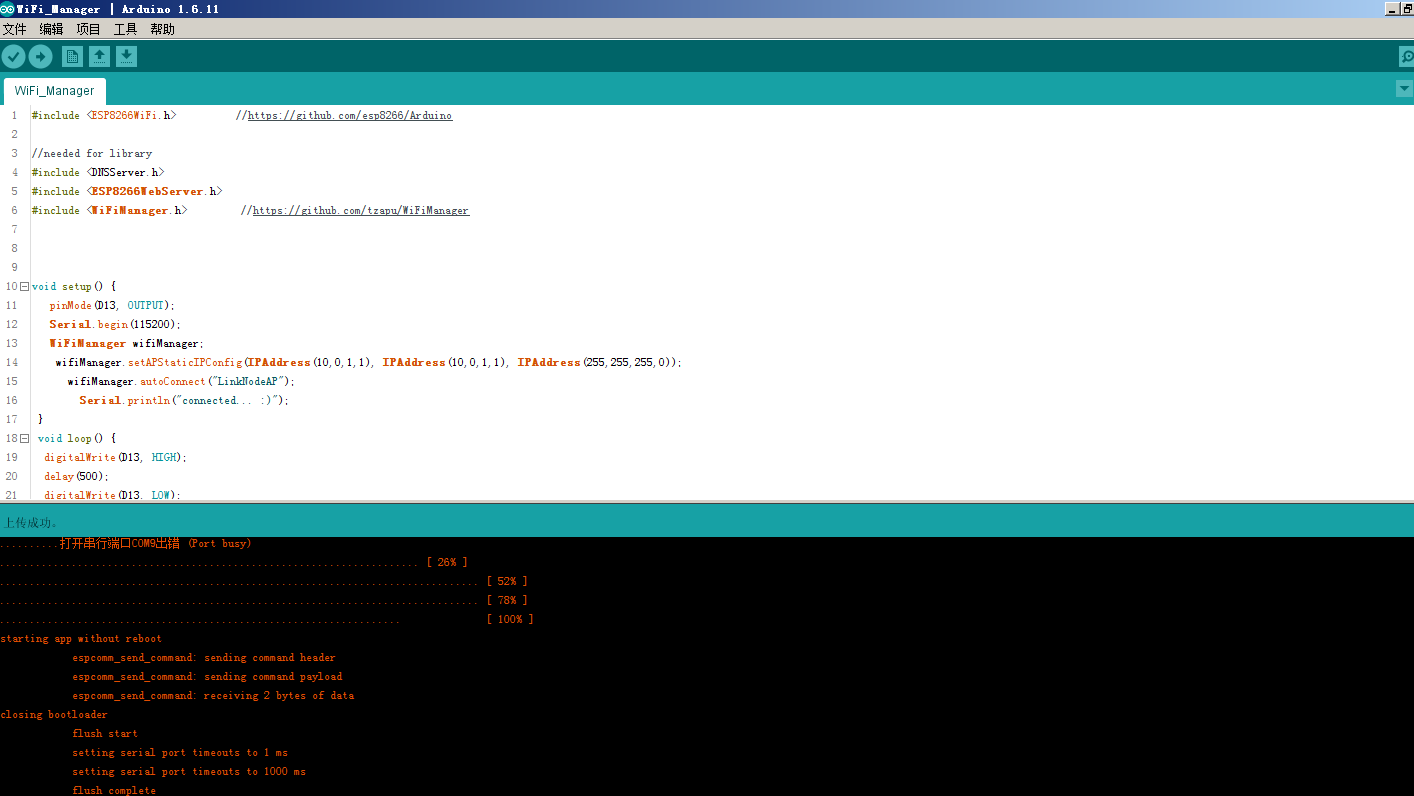Open the 编辑 menu
This screenshot has height=796, width=1414.
[x=51, y=29]
